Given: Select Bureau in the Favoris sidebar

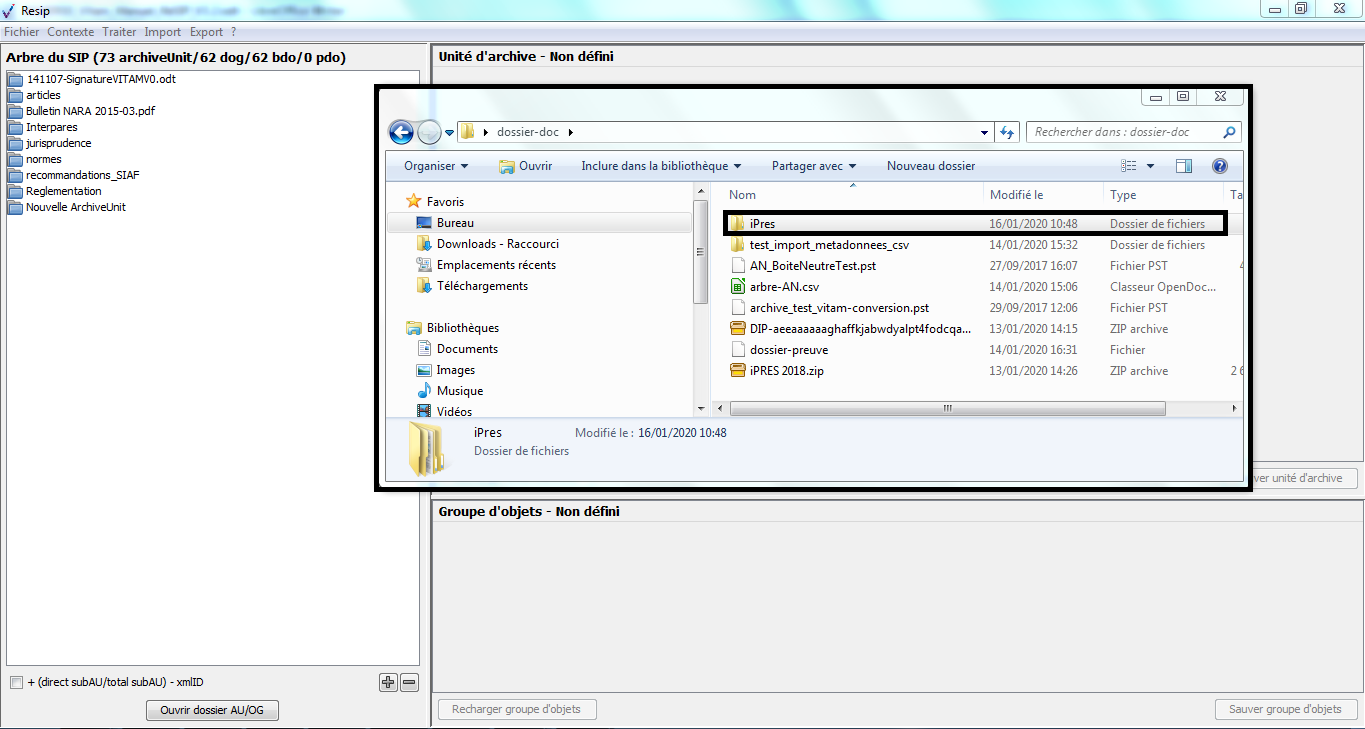Looking at the screenshot, I should pos(455,223).
